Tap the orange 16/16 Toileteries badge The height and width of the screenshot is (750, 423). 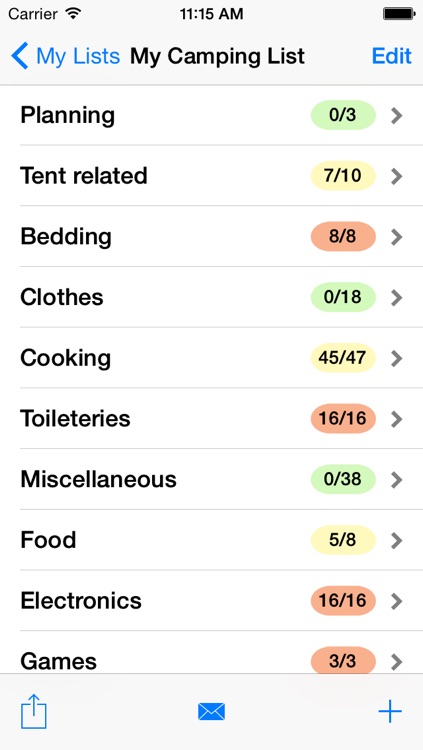343,419
